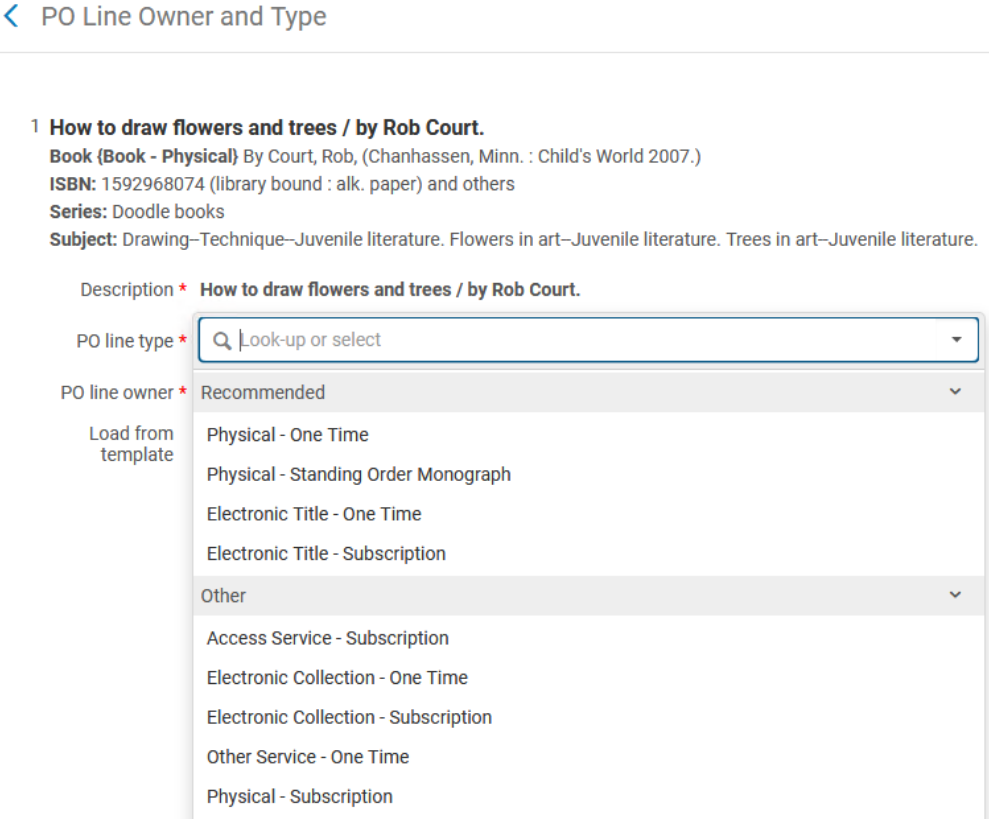Image resolution: width=989 pixels, height=819 pixels.
Task: Select Physical - Subscription option
Action: pos(299,797)
